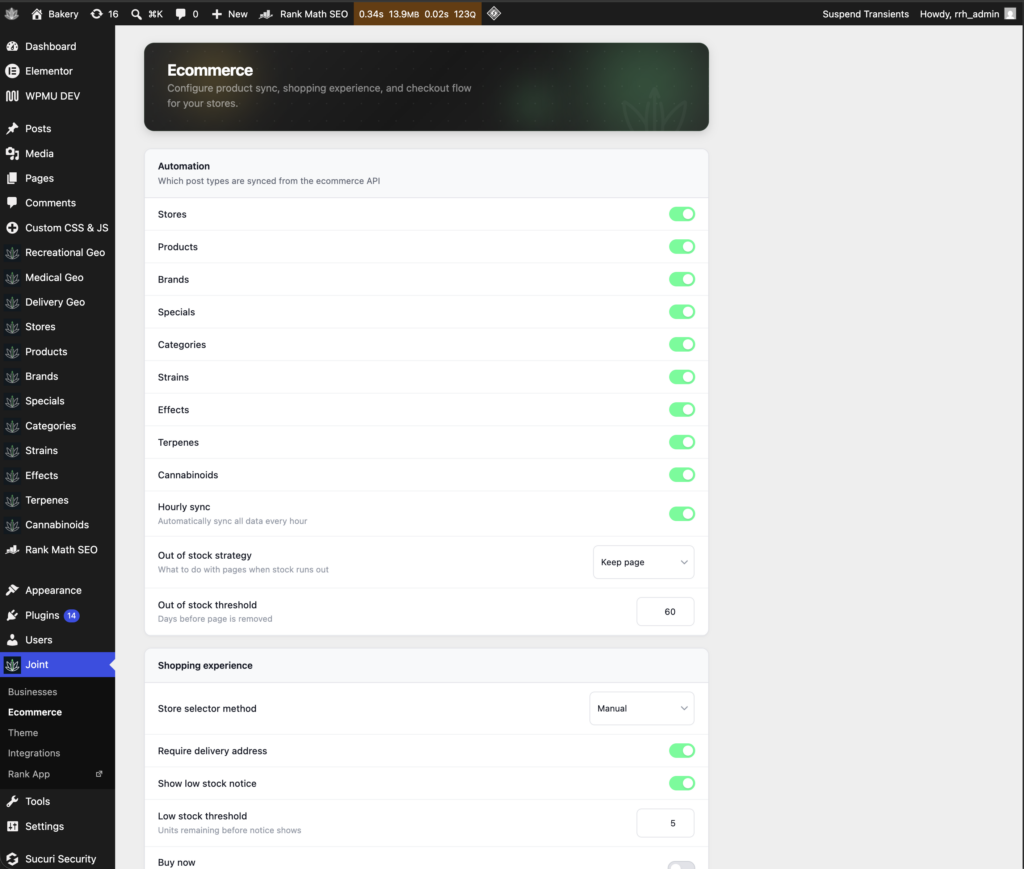This screenshot has height=869, width=1024.
Task: Click the Media icon in sidebar
Action: pos(12,153)
